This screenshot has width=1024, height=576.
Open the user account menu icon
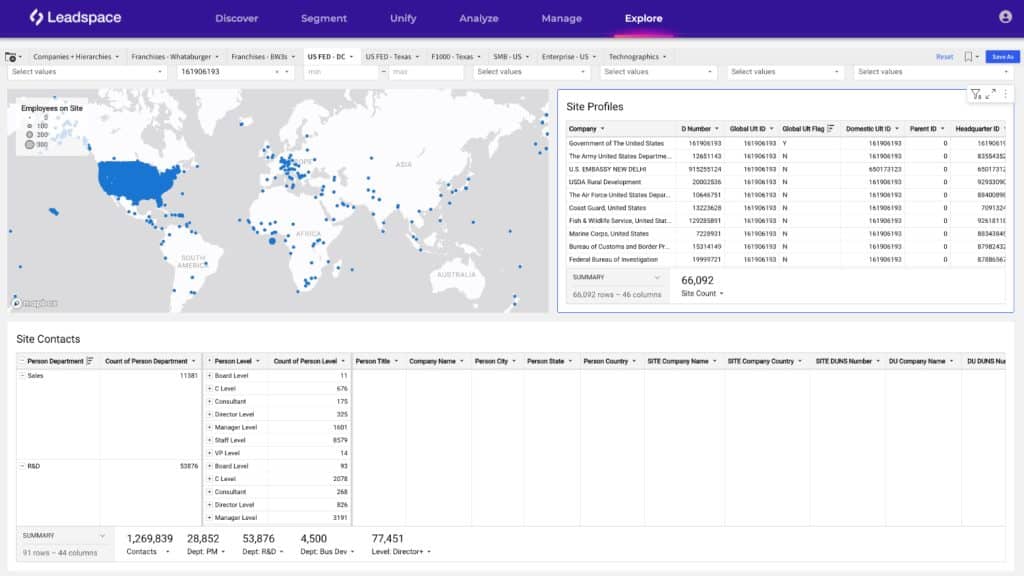pos(1005,17)
